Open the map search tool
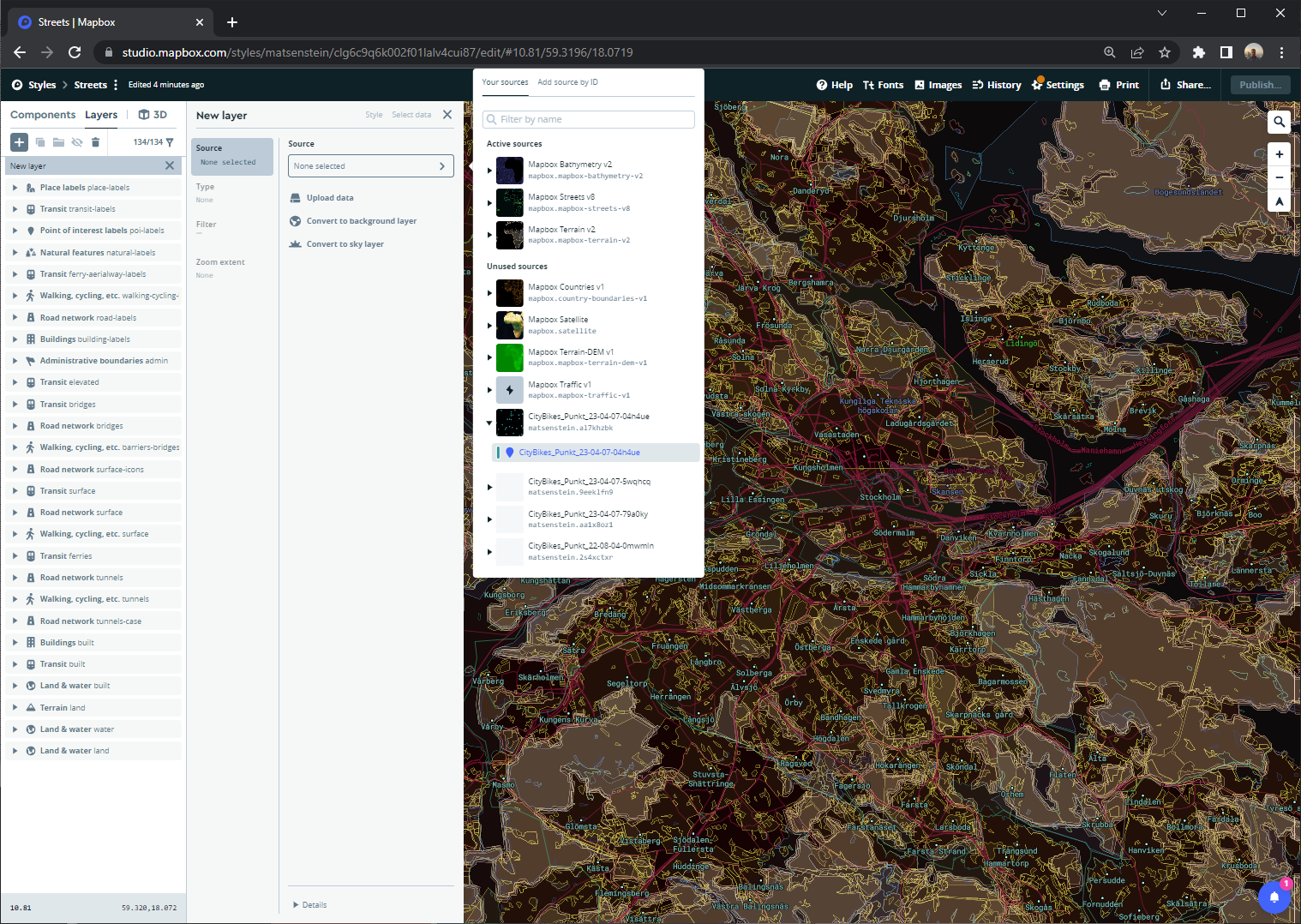 click(x=1279, y=122)
